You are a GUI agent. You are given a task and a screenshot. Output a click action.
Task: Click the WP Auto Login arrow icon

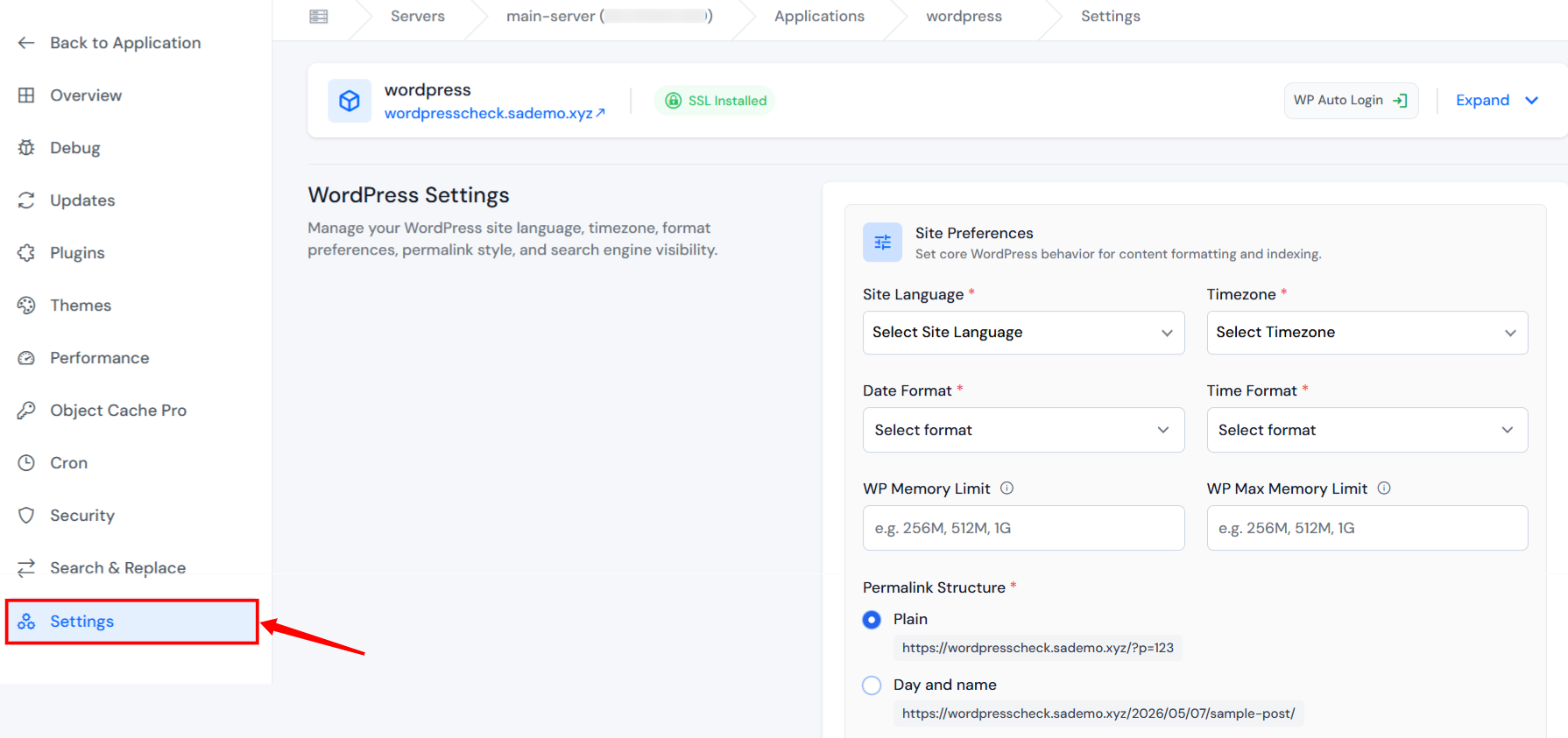coord(1400,101)
